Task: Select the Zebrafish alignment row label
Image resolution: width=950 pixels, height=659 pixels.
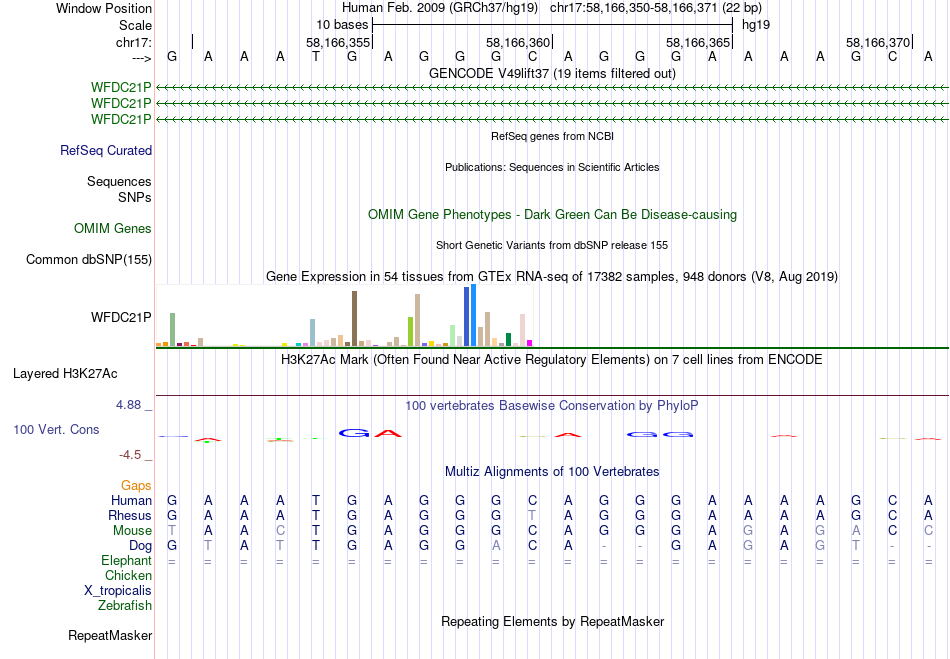Action: click(125, 605)
